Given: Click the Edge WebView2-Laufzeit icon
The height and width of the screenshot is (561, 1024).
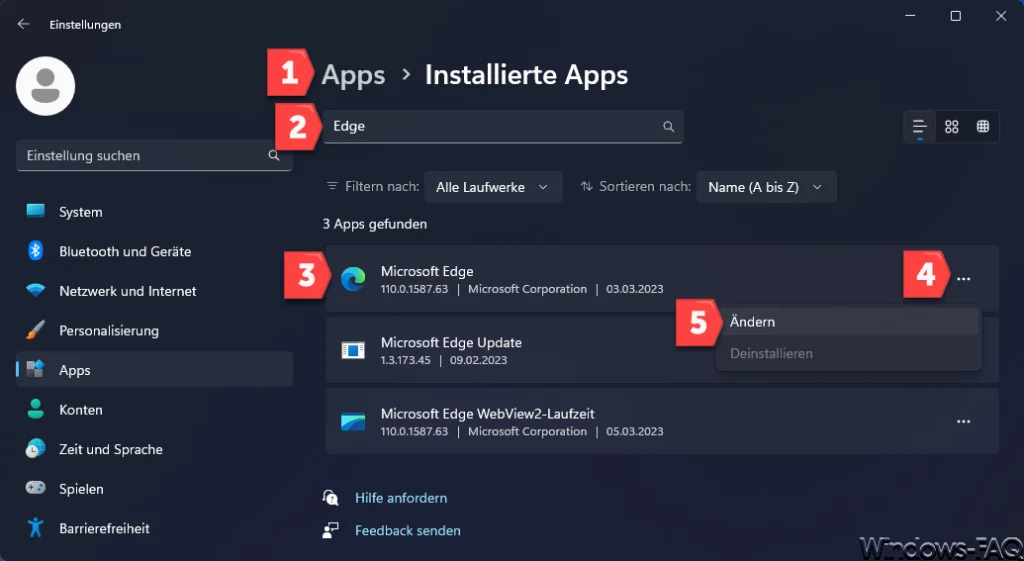Looking at the screenshot, I should tap(353, 422).
